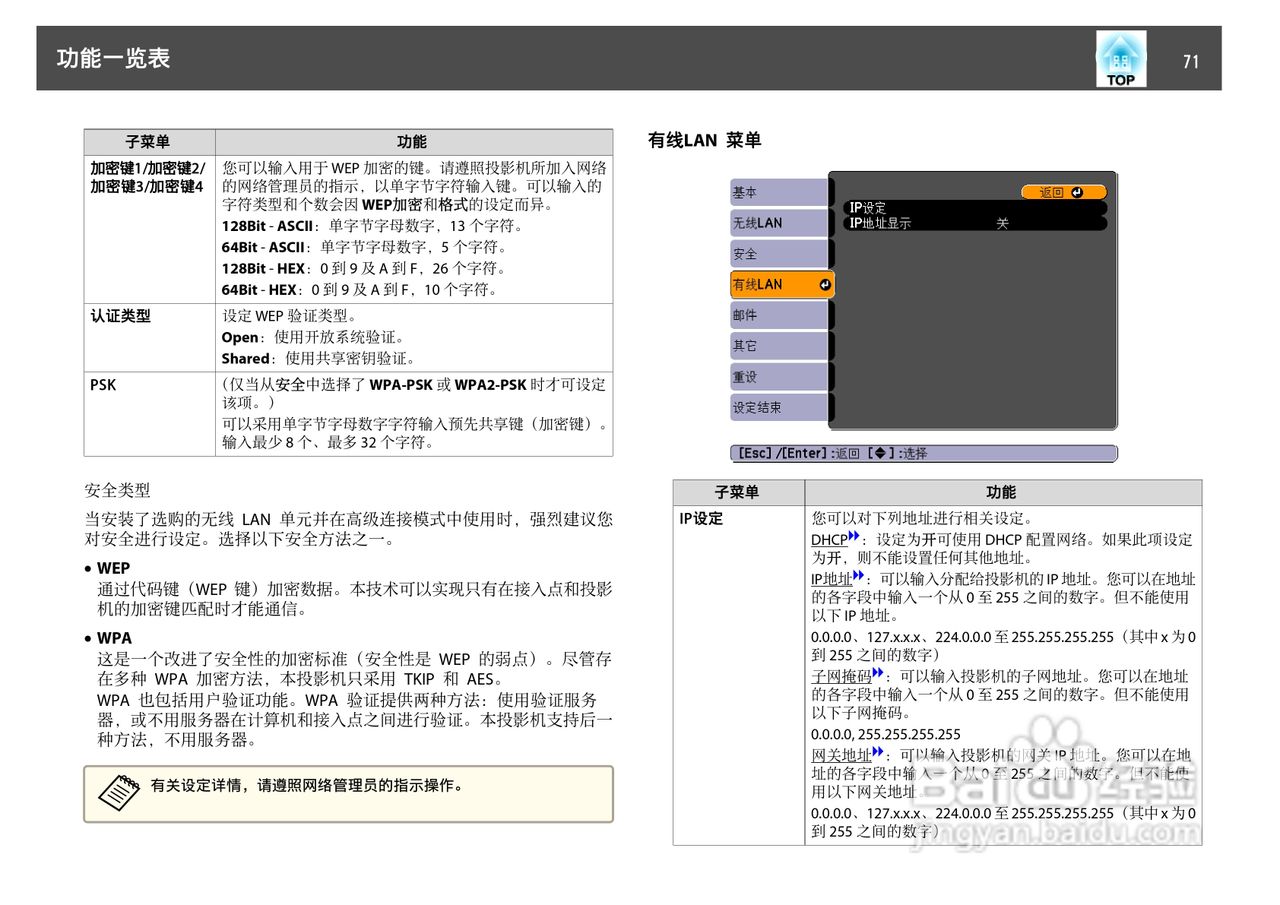Click the 128Bit - ASCII line
This screenshot has width=1280, height=905.
point(372,226)
